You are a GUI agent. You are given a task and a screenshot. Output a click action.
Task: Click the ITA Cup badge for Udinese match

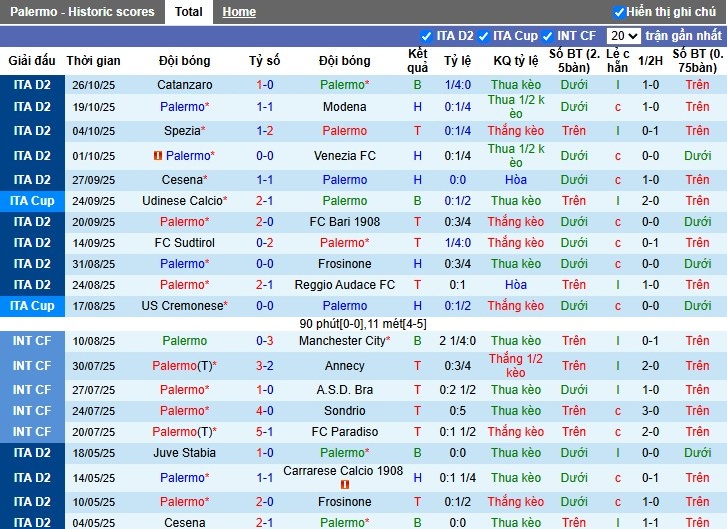(x=33, y=200)
